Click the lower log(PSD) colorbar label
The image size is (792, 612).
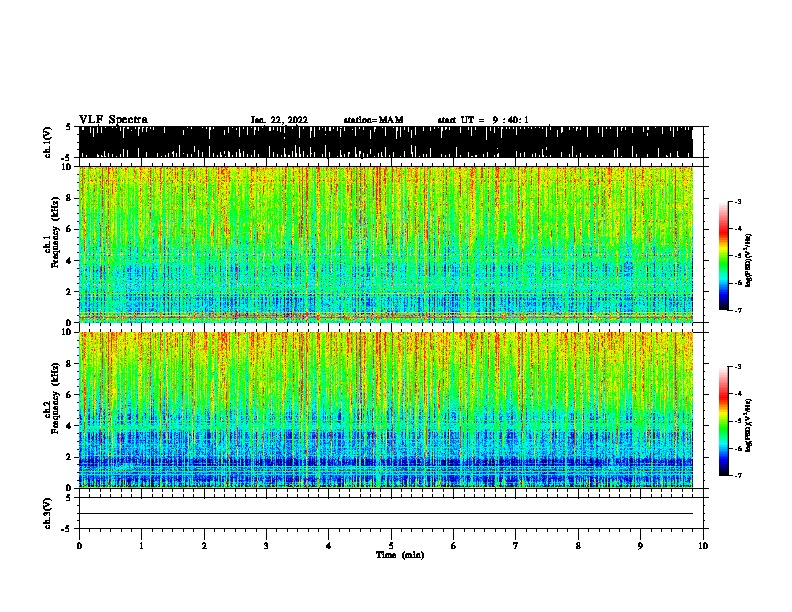coord(748,425)
